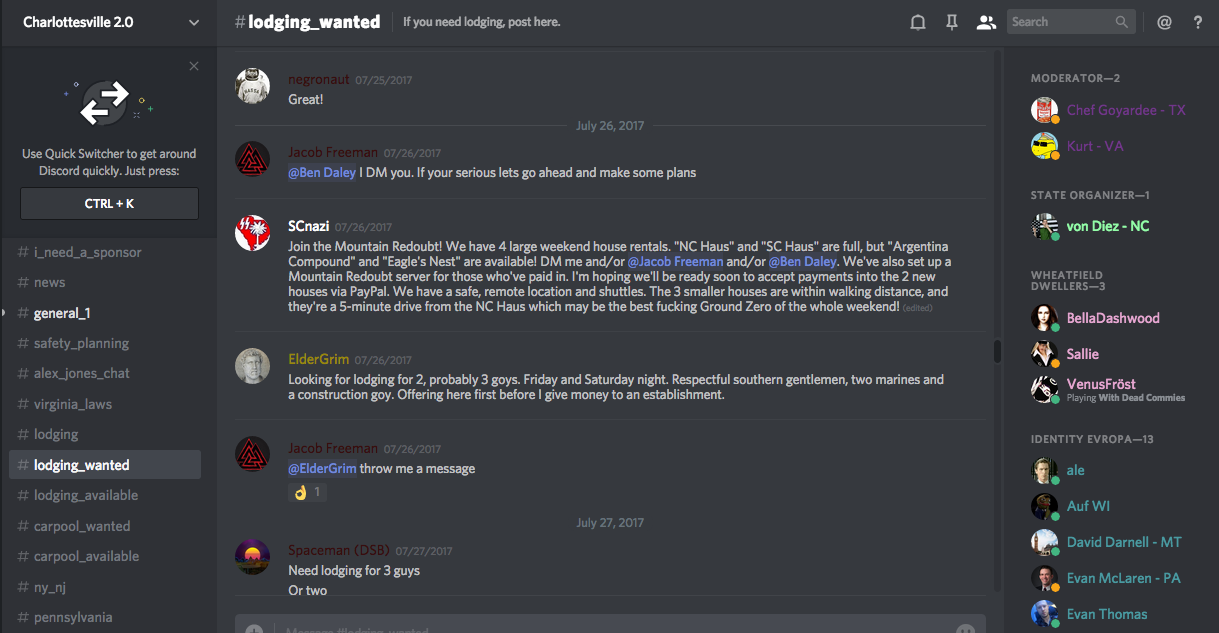Open the help question mark icon
This screenshot has height=633, width=1219.
(x=1198, y=22)
